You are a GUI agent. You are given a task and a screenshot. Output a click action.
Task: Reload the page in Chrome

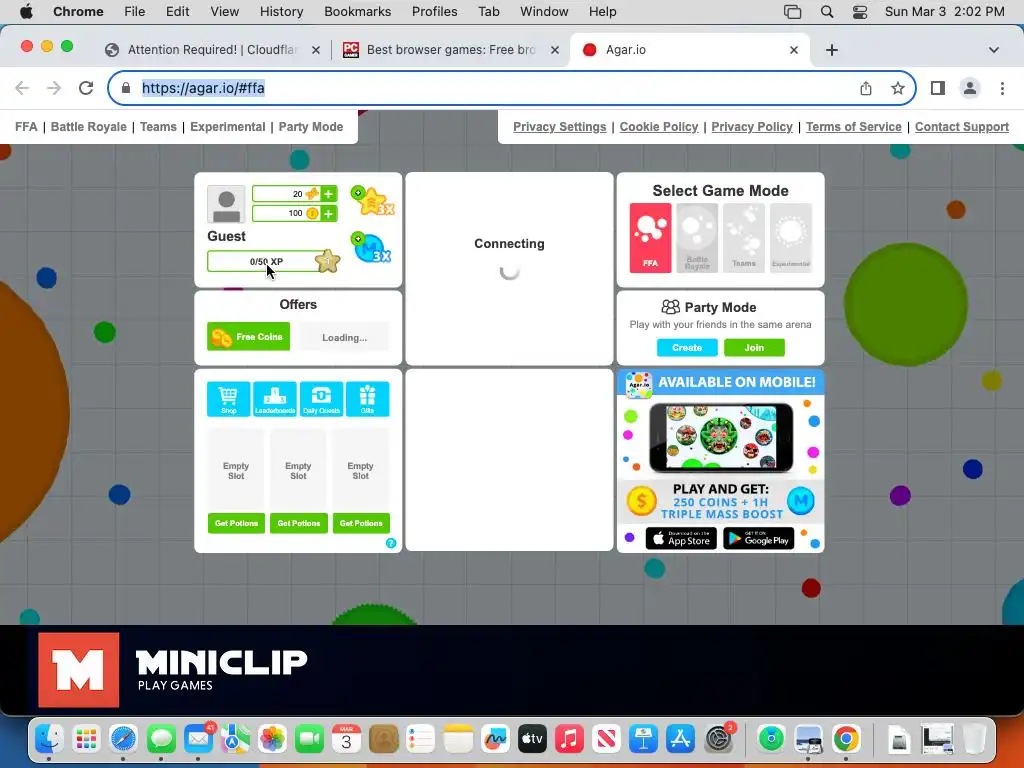(x=86, y=88)
